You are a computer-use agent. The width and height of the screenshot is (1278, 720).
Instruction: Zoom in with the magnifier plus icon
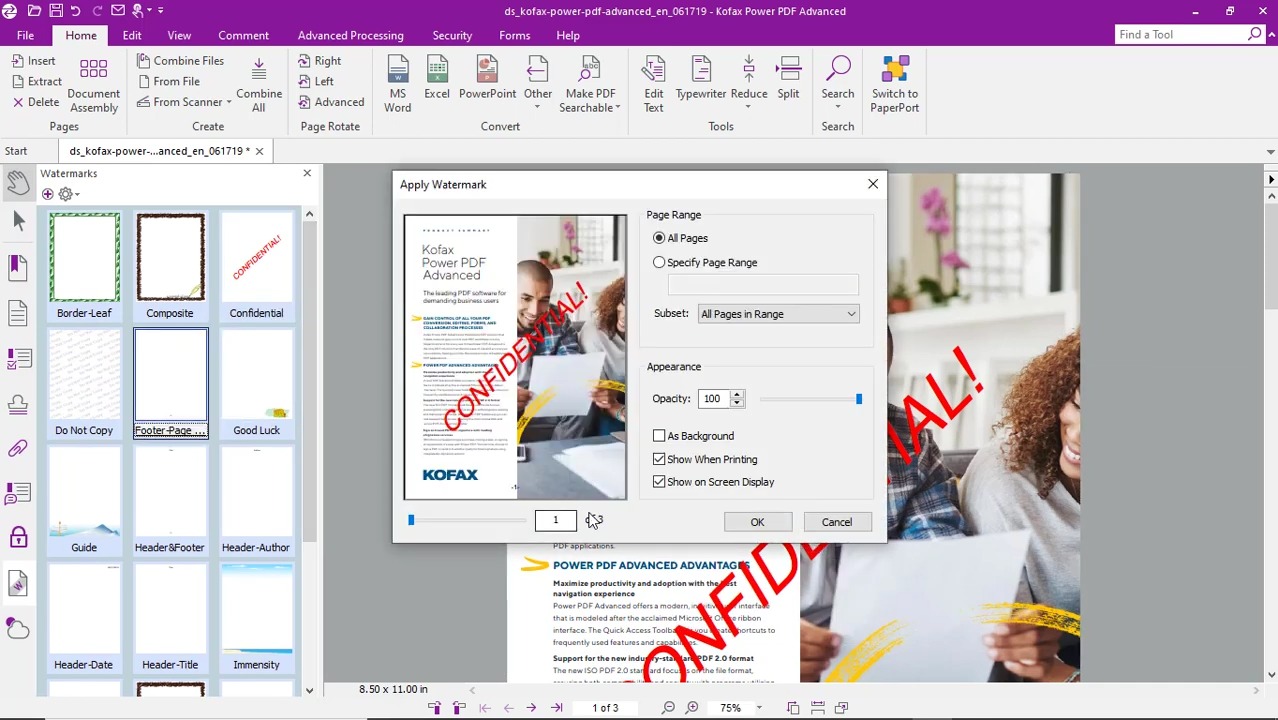692,708
